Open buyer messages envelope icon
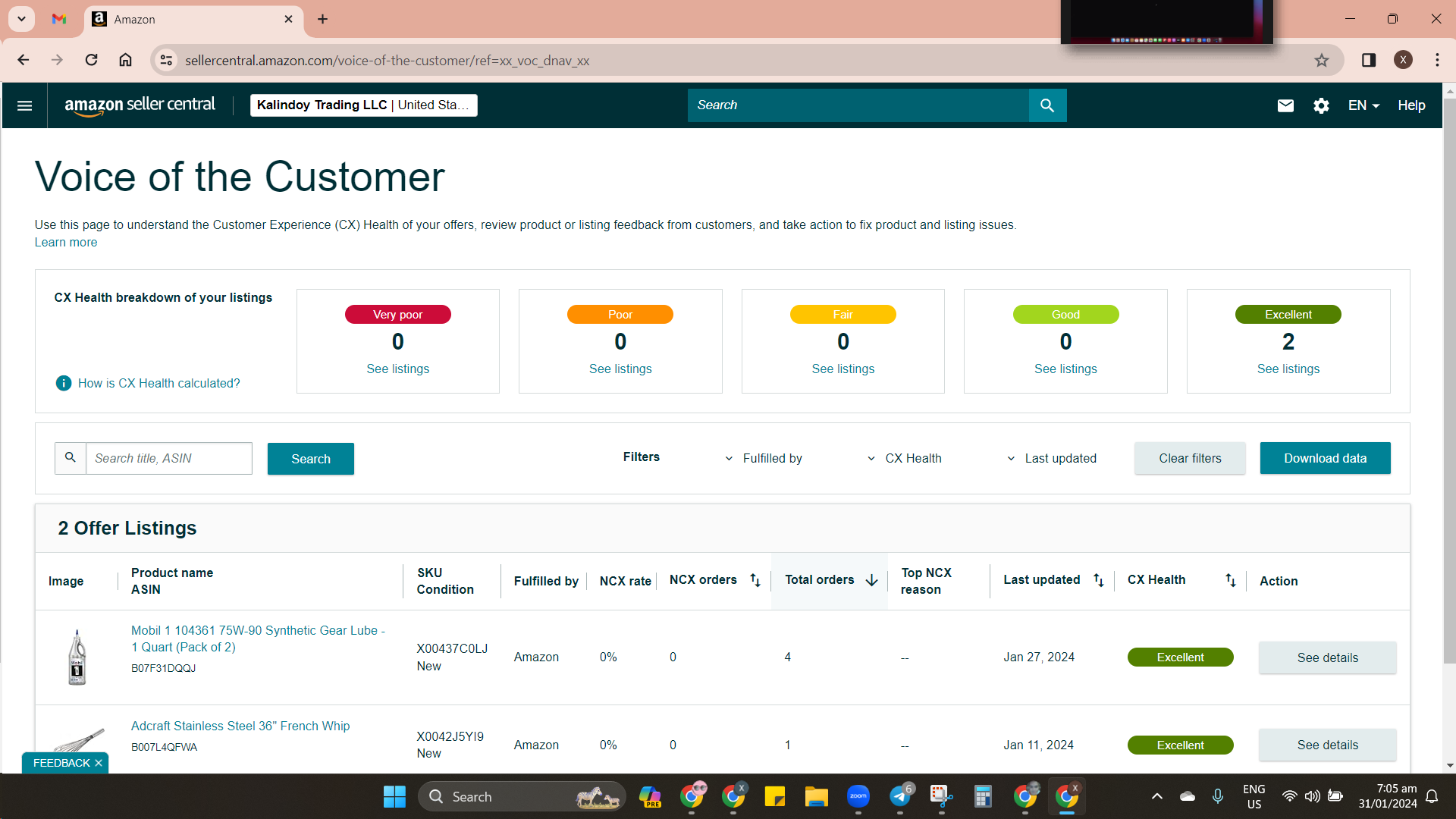 [x=1285, y=105]
